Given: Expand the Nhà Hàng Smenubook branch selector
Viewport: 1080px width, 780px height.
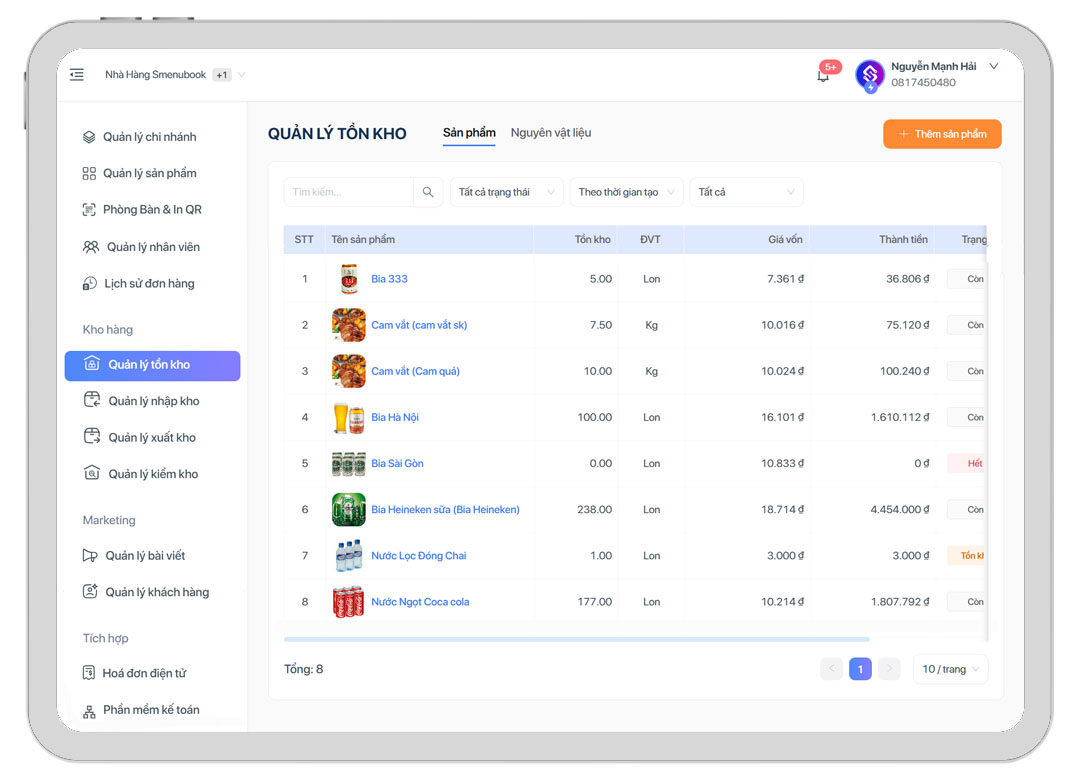Looking at the screenshot, I should (x=175, y=74).
